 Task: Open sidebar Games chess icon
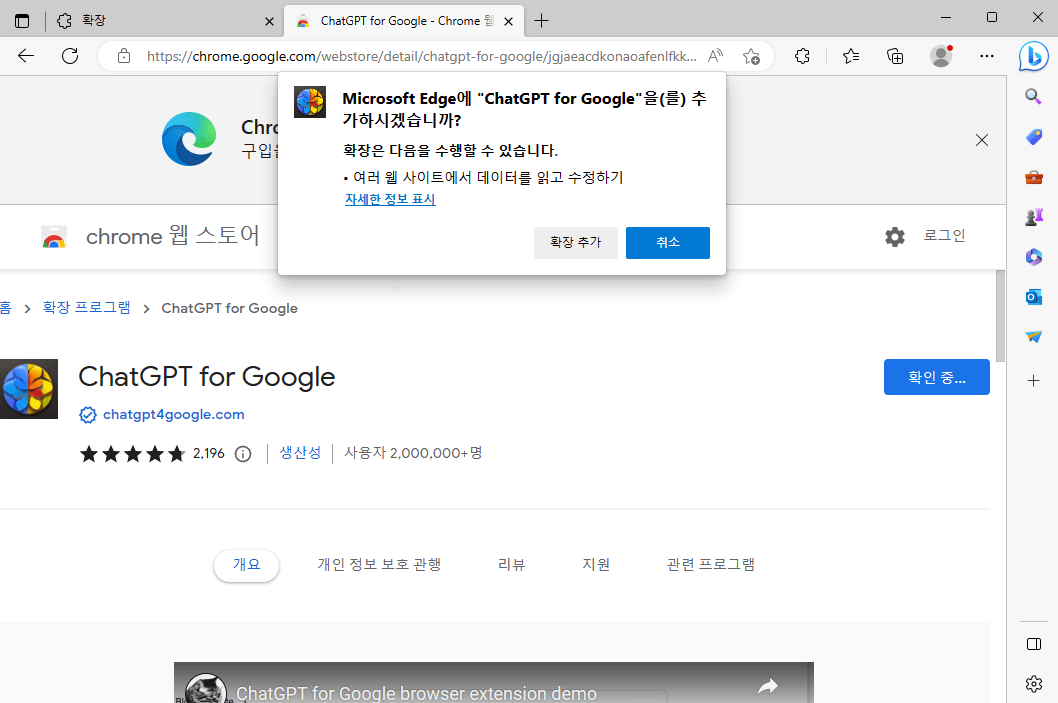coord(1034,217)
